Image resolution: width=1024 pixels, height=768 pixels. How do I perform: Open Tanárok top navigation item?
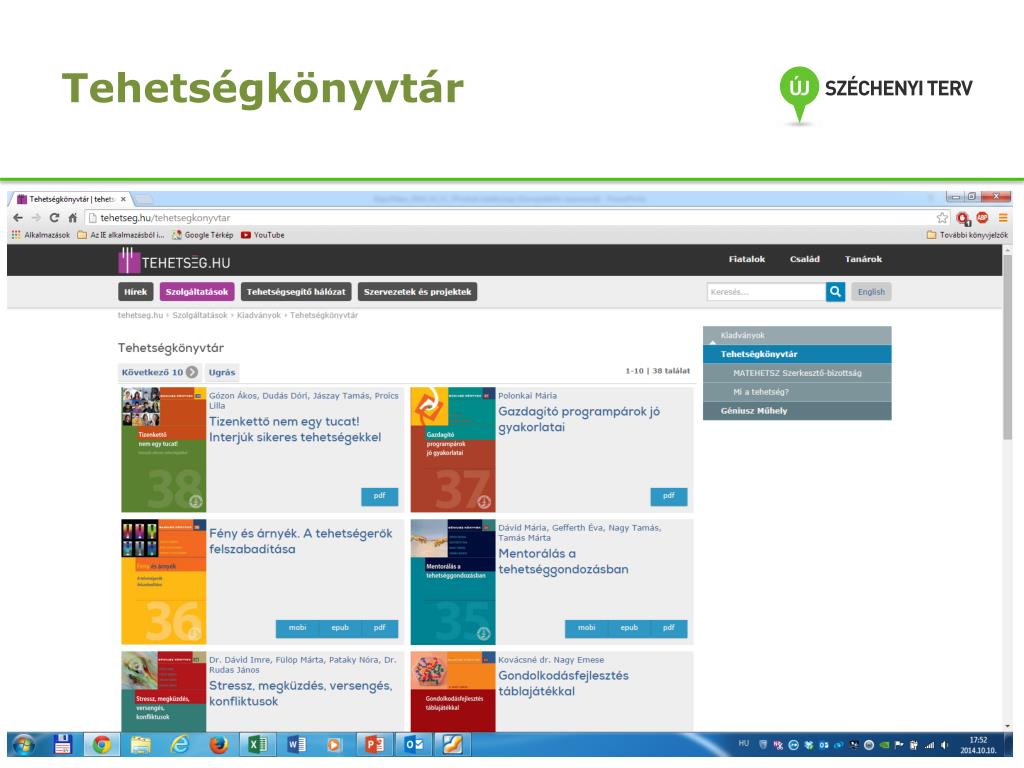[863, 259]
